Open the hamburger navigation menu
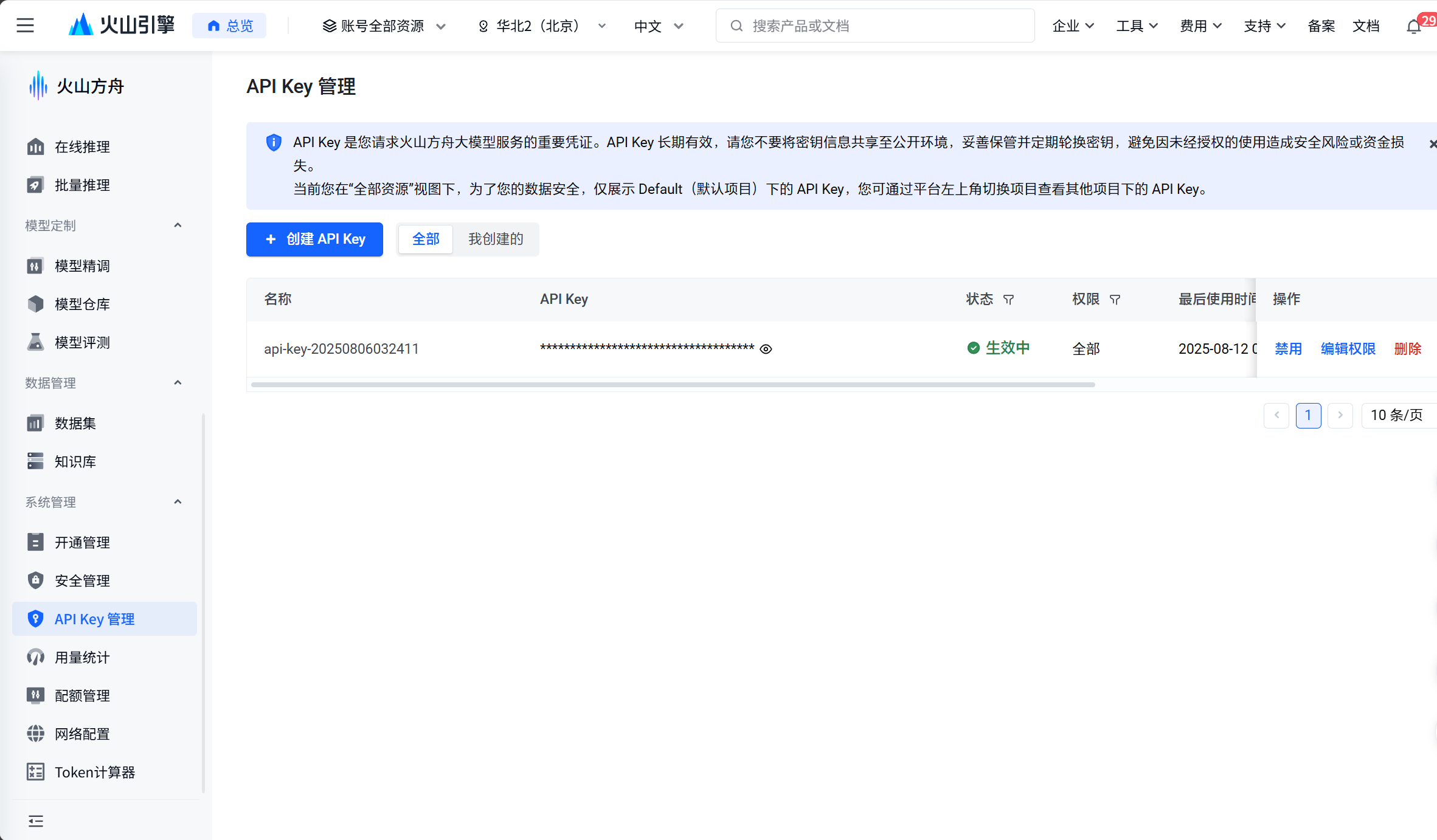The width and height of the screenshot is (1437, 840). coord(25,26)
